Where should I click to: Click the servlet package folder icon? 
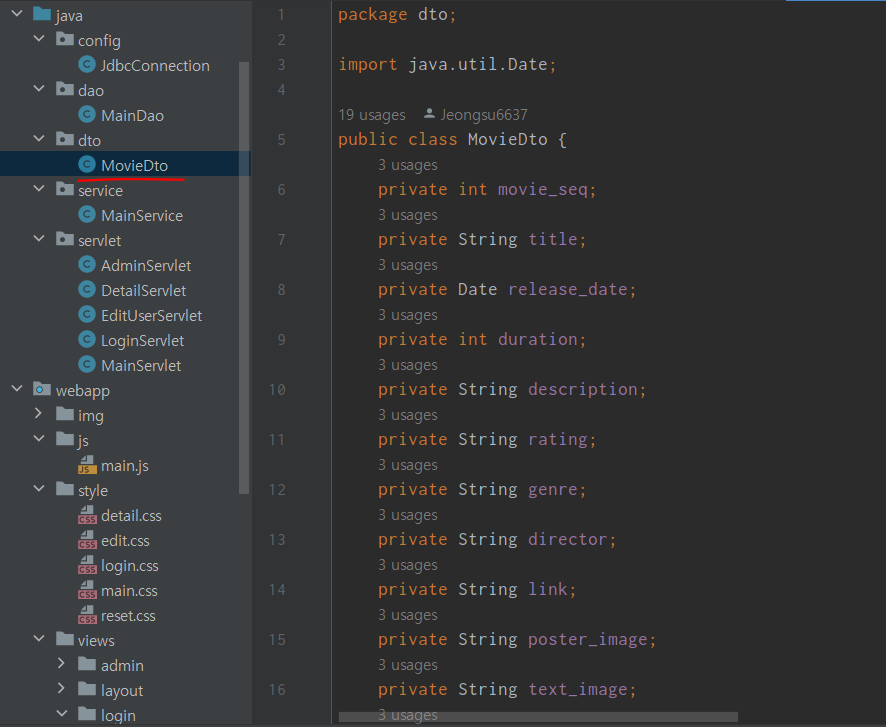65,239
